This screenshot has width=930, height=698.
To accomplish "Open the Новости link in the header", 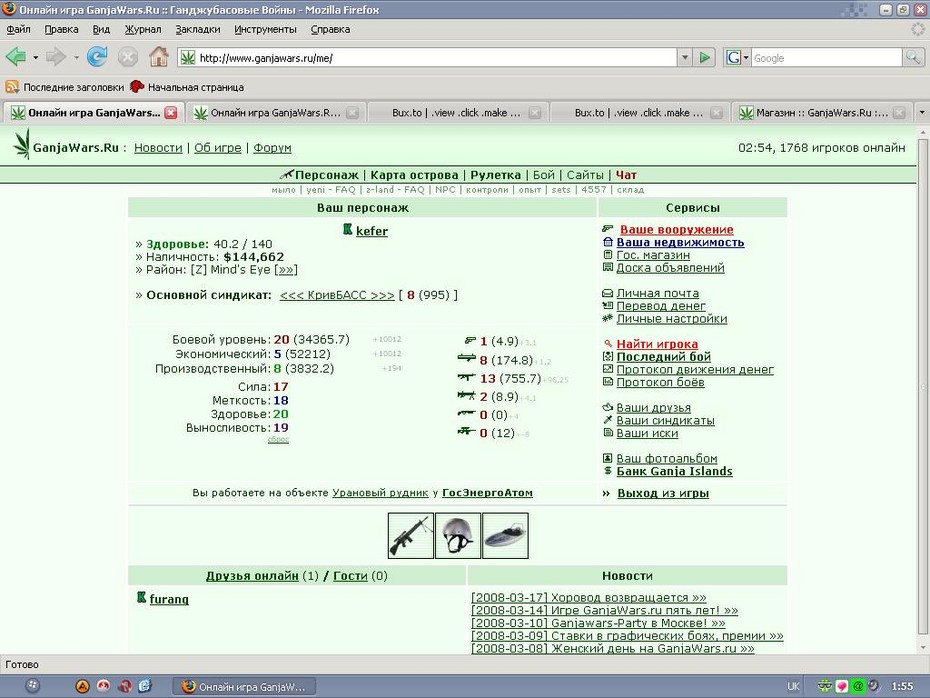I will pyautogui.click(x=158, y=148).
